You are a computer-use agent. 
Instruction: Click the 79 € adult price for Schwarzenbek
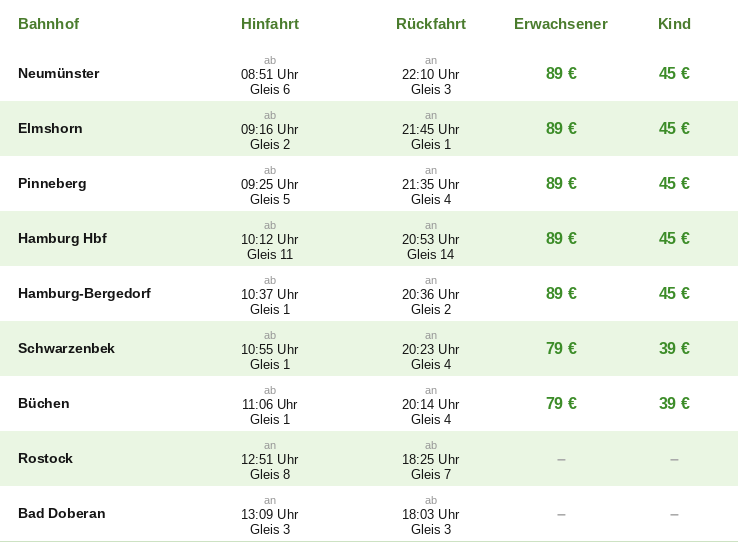pos(561,349)
